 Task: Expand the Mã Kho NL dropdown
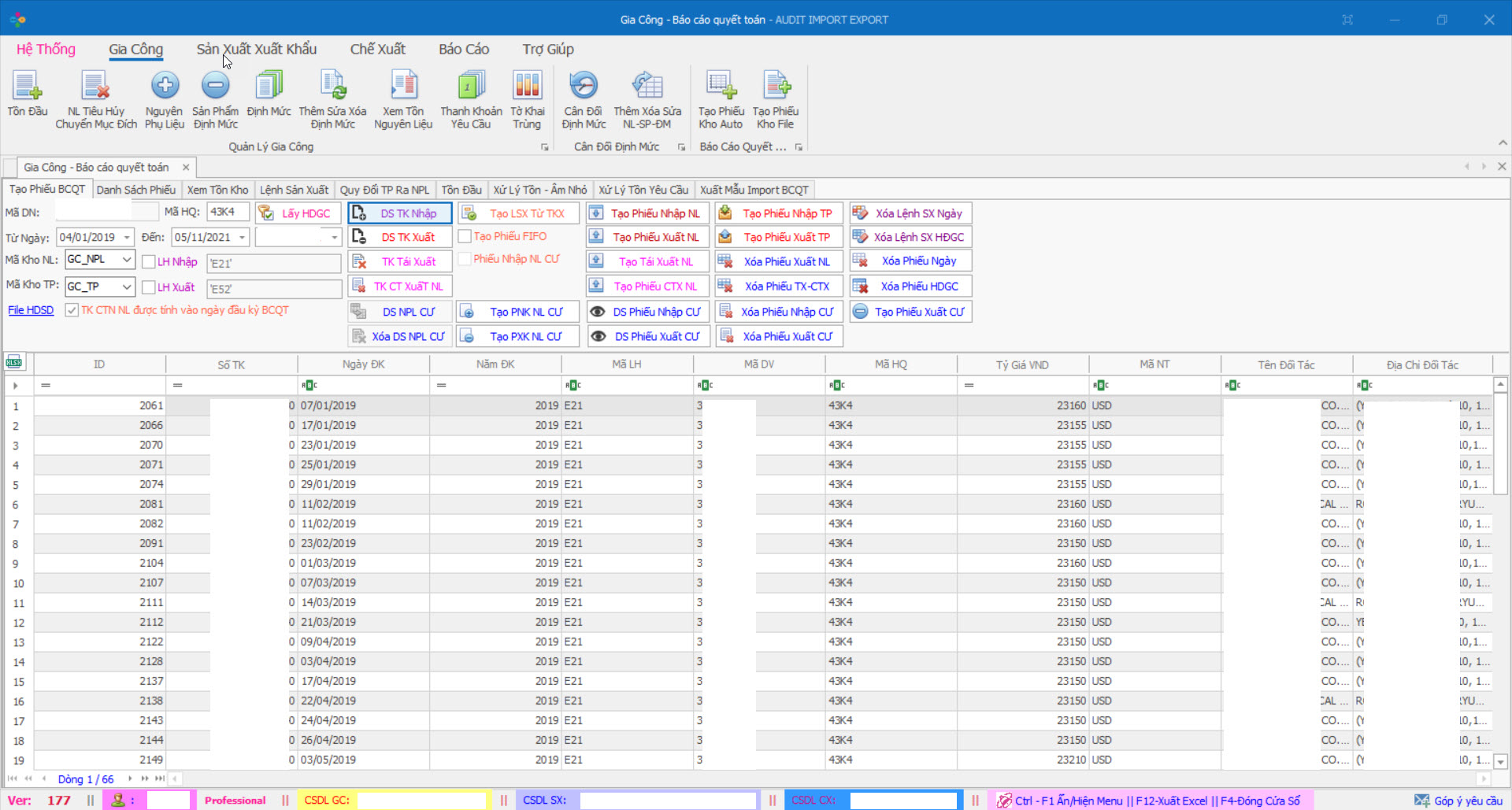(x=126, y=260)
